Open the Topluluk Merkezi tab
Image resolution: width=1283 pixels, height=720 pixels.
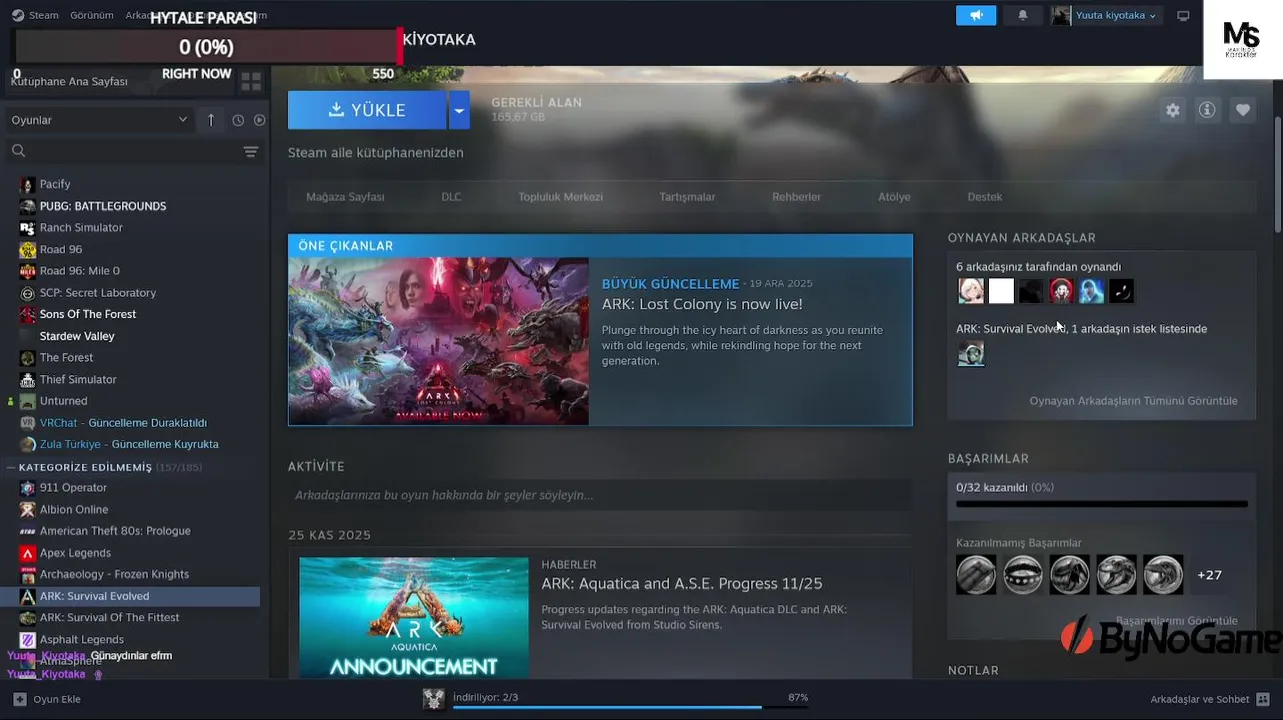point(560,197)
